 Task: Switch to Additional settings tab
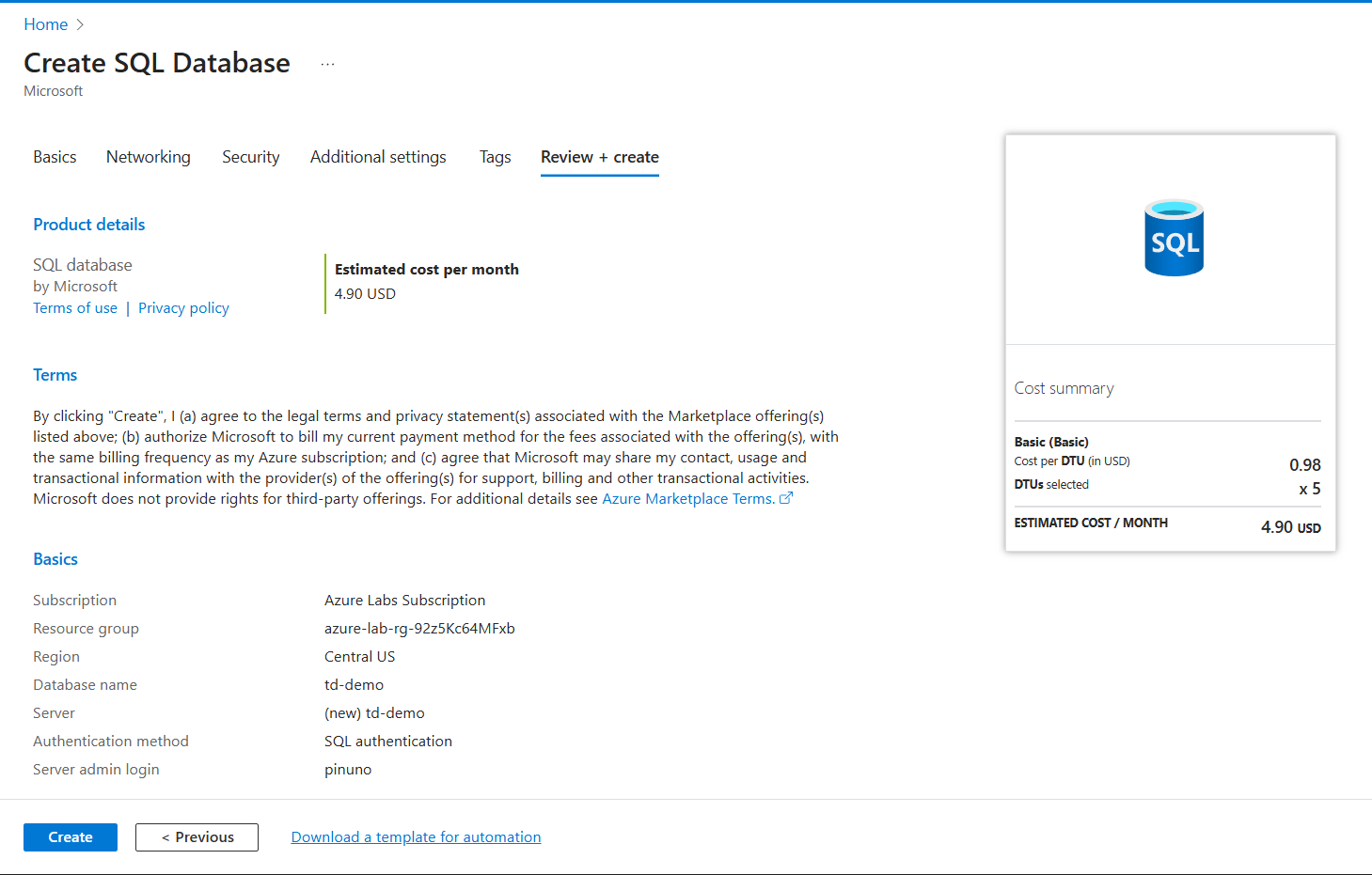(378, 157)
